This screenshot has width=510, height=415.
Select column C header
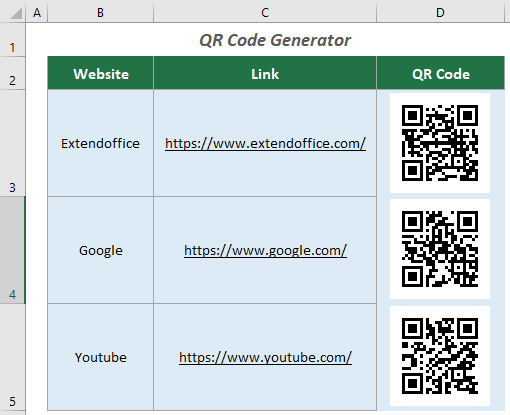click(265, 12)
